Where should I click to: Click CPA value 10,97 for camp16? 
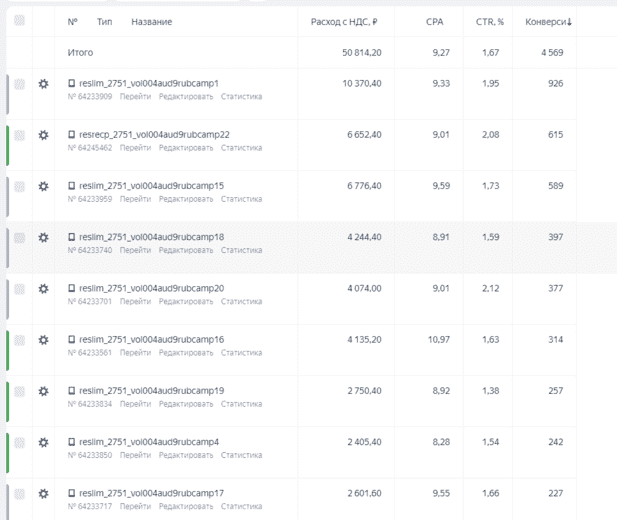(439, 339)
